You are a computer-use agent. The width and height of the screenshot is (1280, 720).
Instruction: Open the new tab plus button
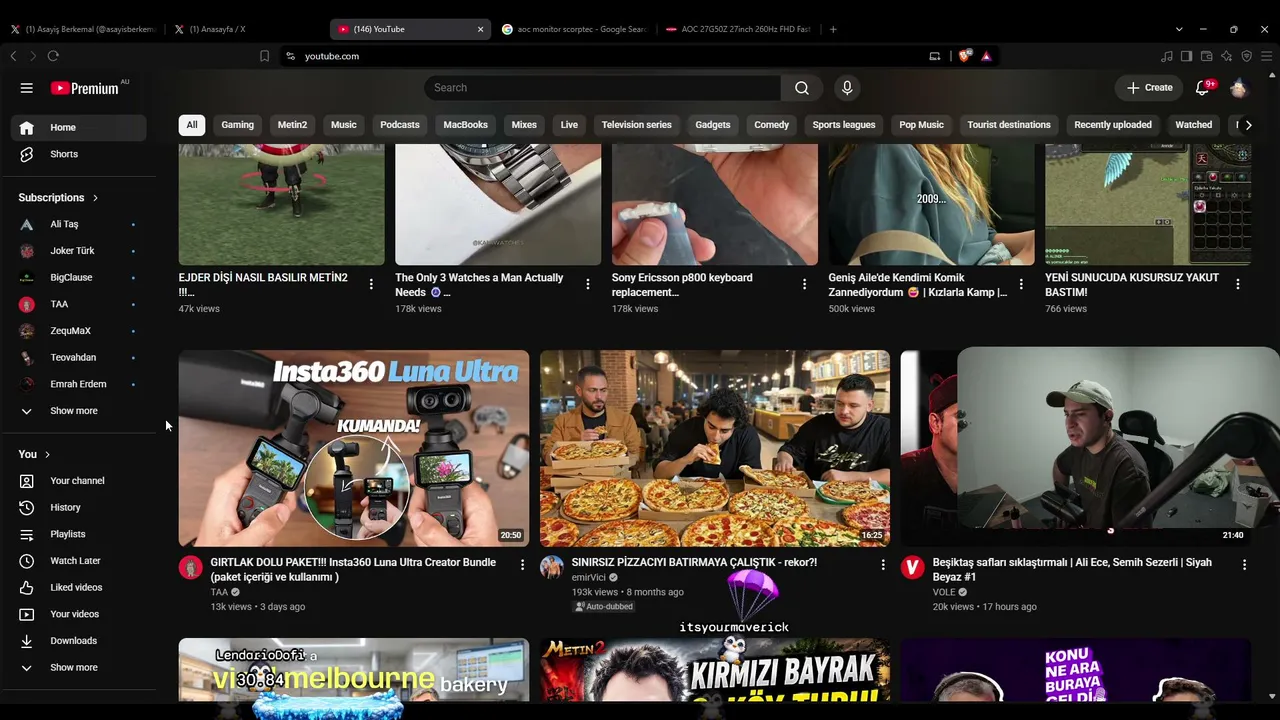[x=833, y=29]
